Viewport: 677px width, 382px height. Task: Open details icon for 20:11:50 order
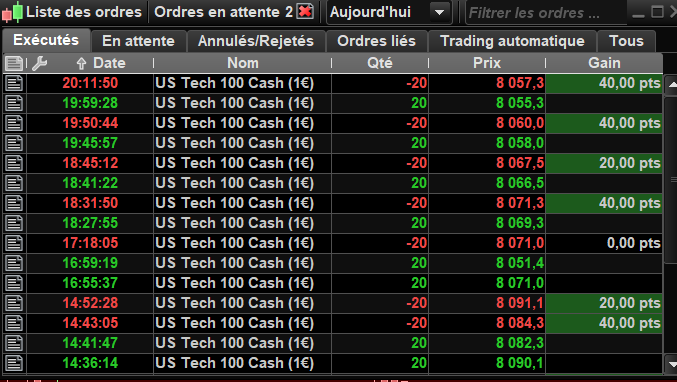pos(14,83)
